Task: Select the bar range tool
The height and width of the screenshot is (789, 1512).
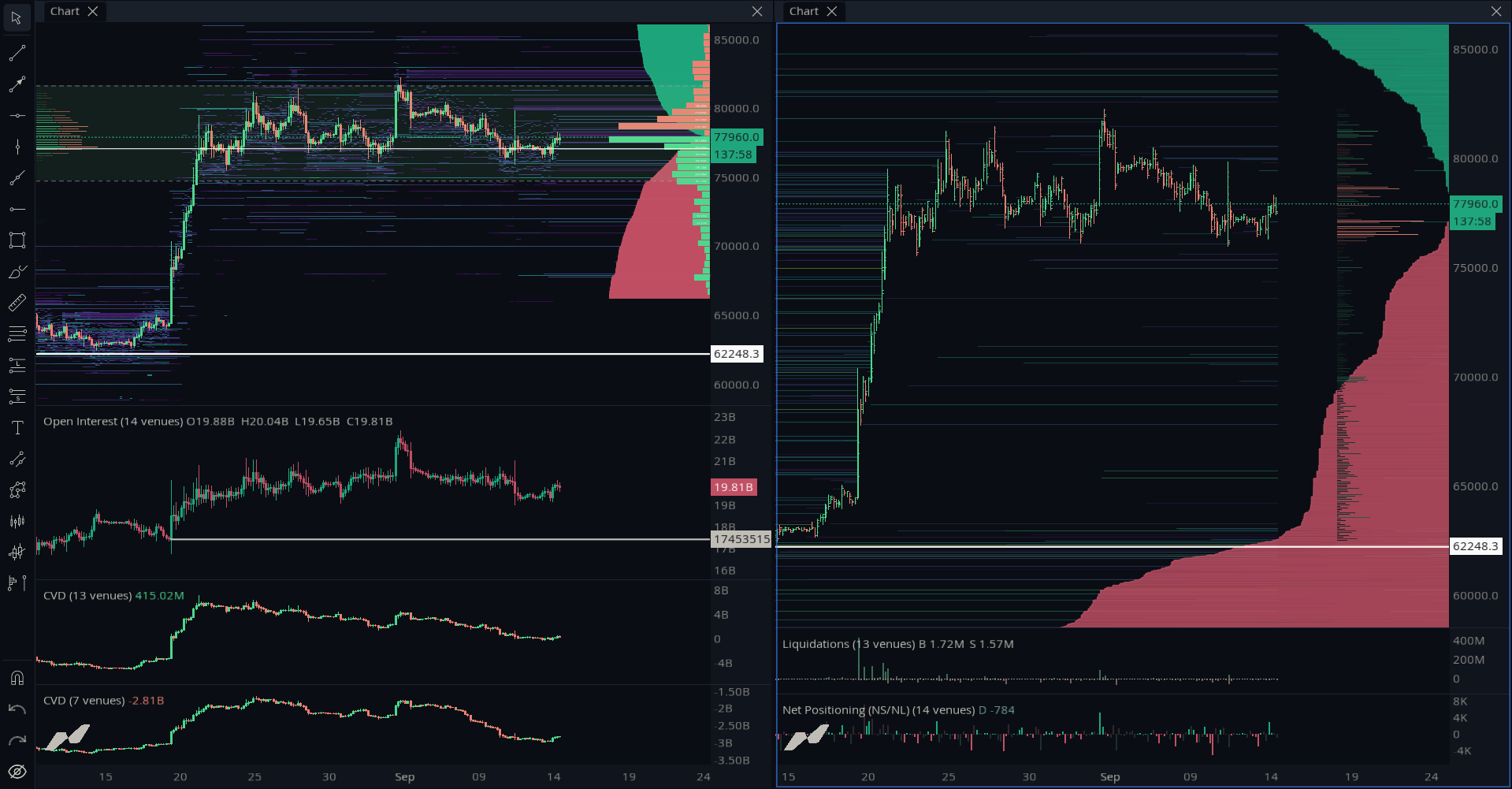Action: [x=17, y=521]
